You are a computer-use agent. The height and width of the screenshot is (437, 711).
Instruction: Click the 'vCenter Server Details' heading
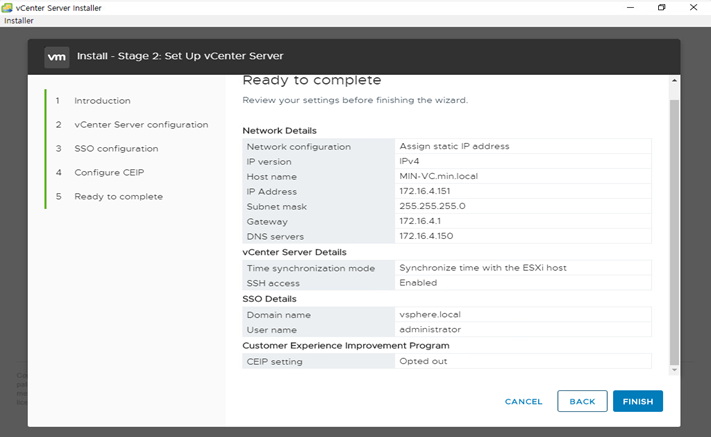(294, 252)
